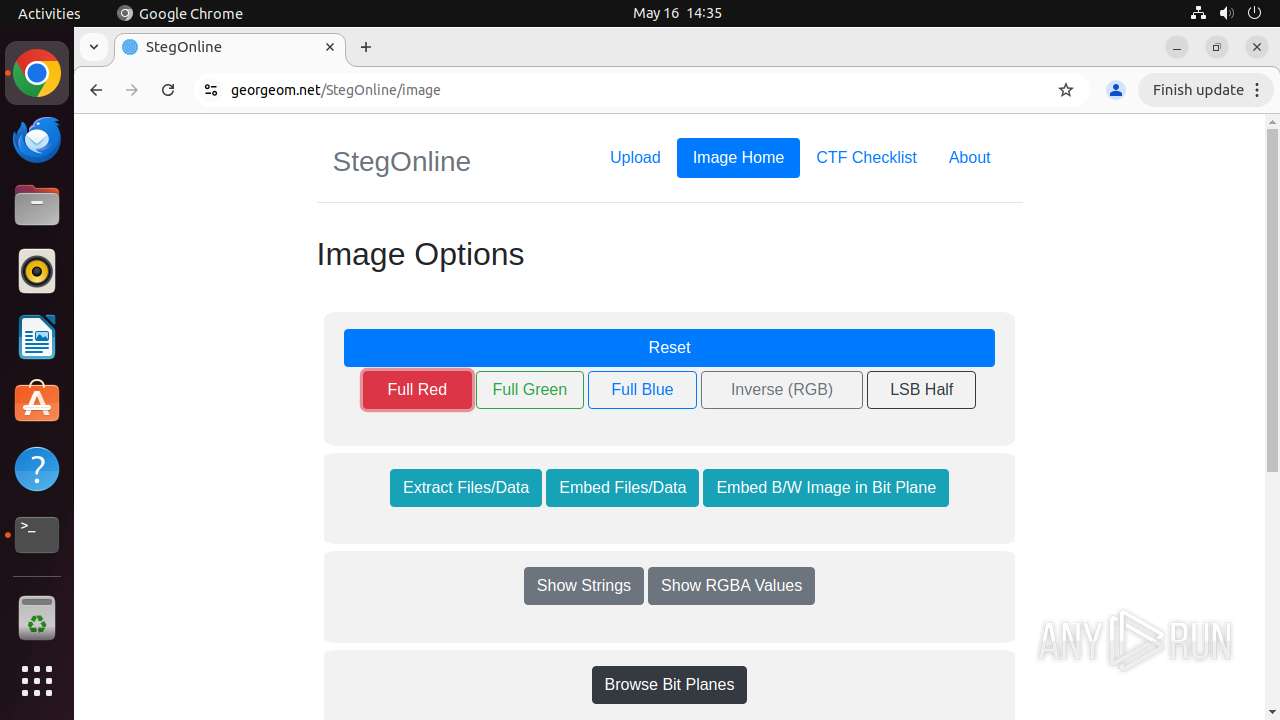Viewport: 1280px width, 720px height.
Task: Apply the Full Blue filter
Action: (642, 390)
